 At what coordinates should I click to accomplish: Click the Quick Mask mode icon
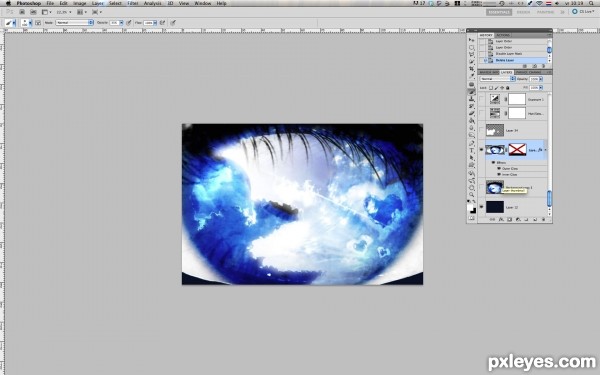tap(471, 218)
